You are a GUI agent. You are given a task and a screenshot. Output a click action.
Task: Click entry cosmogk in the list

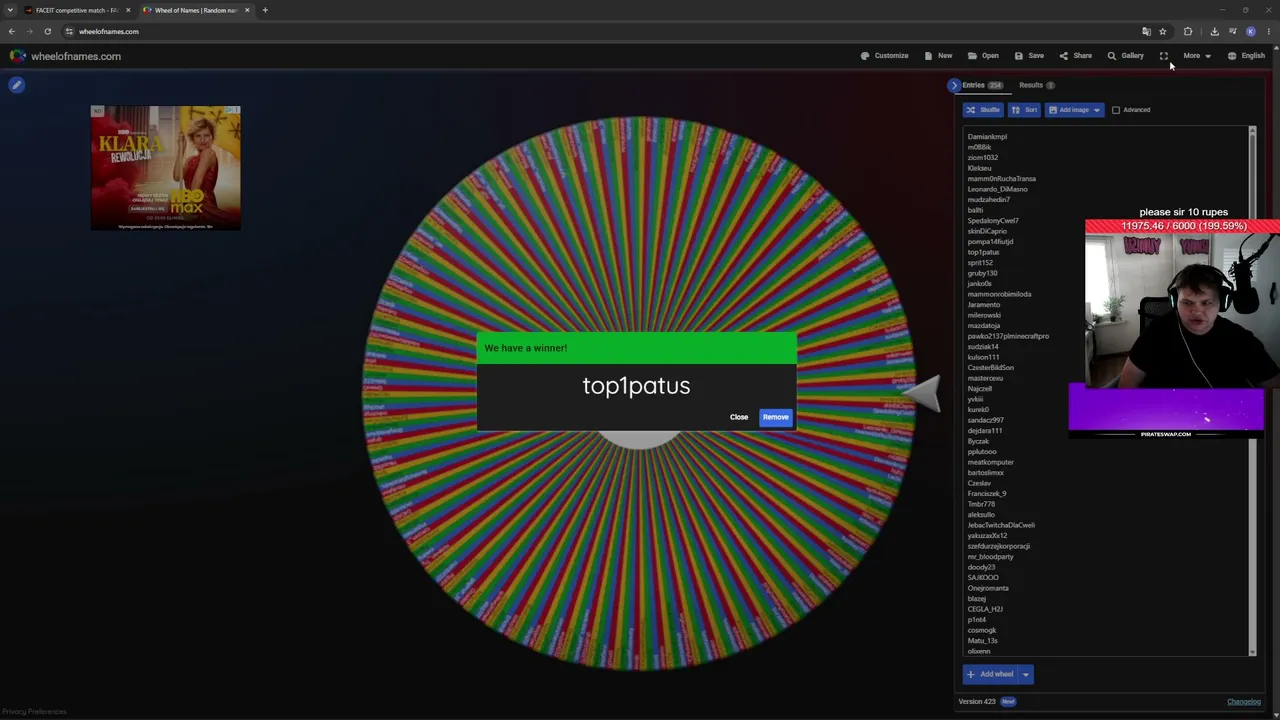click(982, 630)
